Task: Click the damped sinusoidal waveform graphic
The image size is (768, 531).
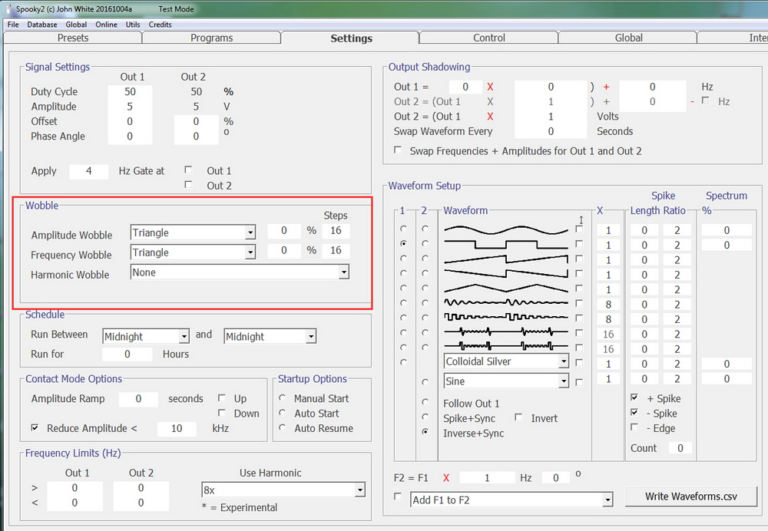Action: 507,303
